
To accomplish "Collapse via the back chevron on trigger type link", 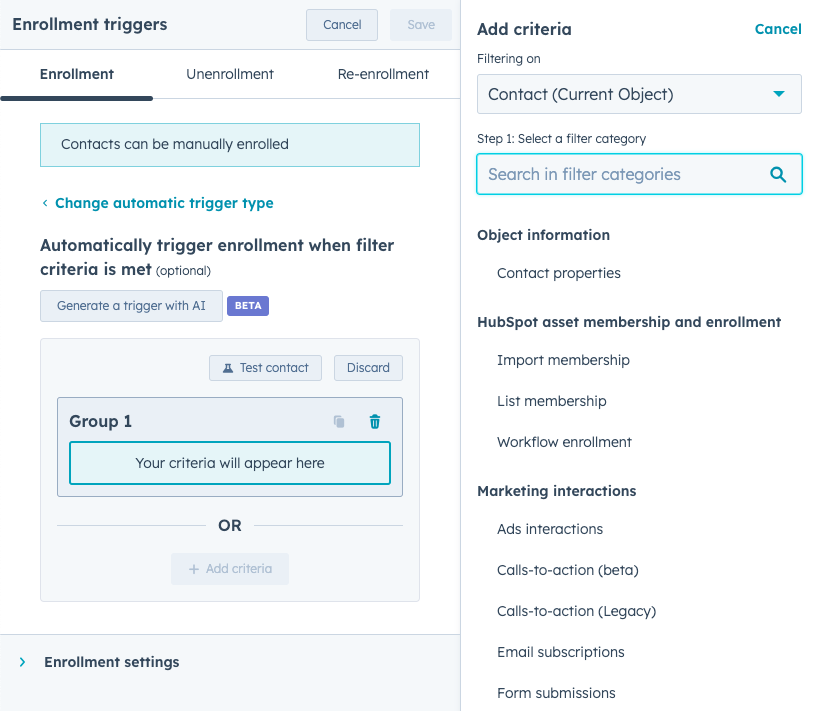I will [x=44, y=202].
